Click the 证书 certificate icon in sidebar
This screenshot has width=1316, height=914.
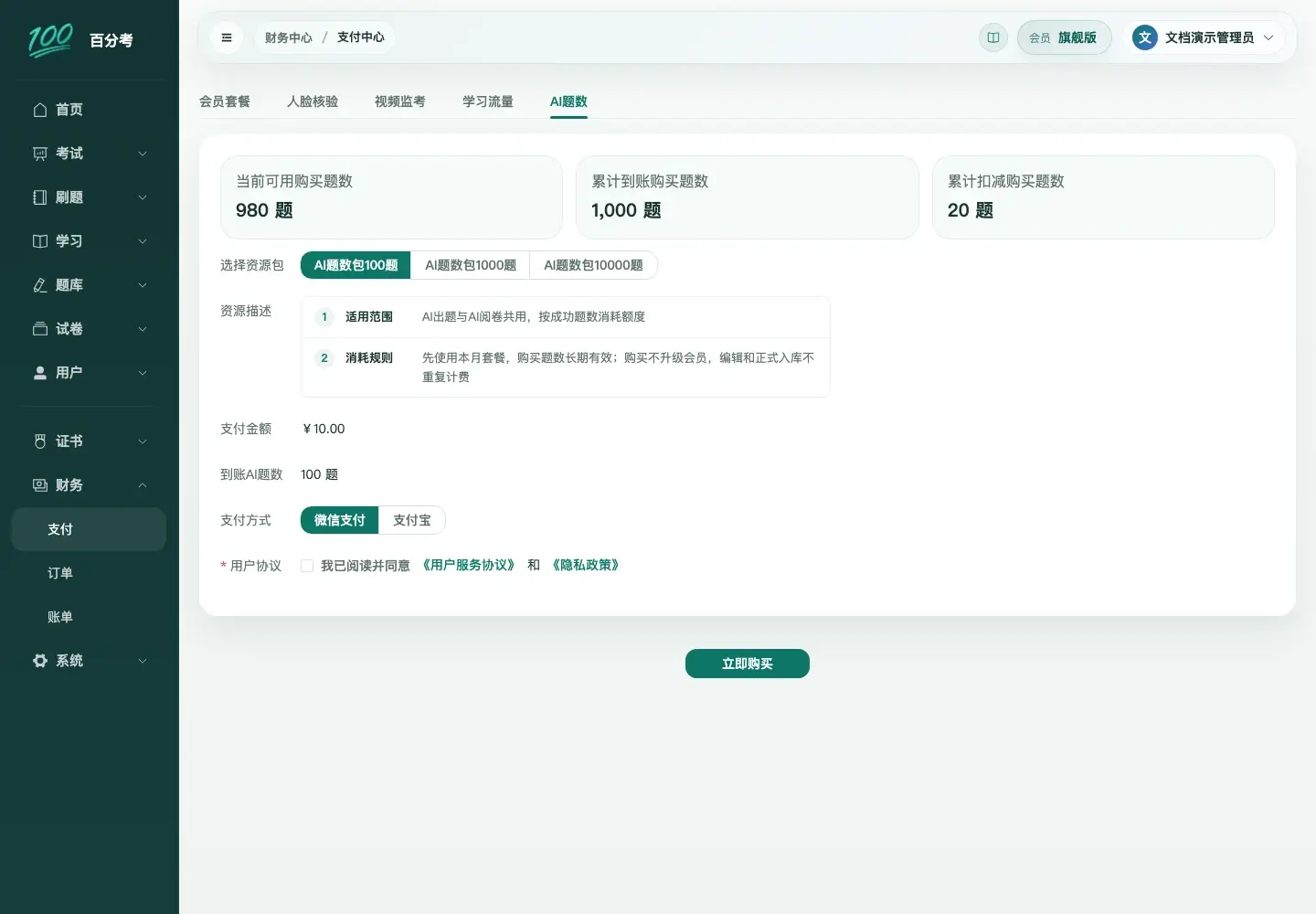tap(40, 441)
